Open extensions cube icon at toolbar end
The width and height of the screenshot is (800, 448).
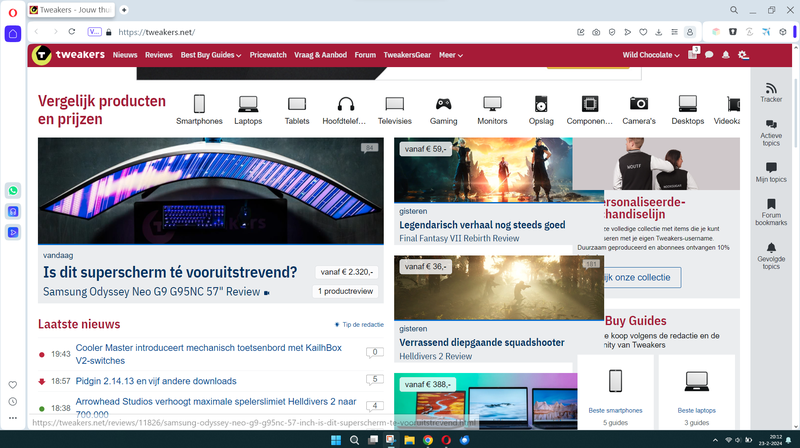(x=783, y=32)
